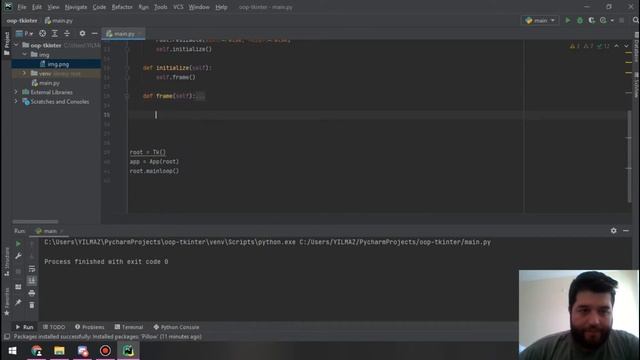The width and height of the screenshot is (640, 360).
Task: Open Search Everywhere magnifier icon
Action: point(636,20)
